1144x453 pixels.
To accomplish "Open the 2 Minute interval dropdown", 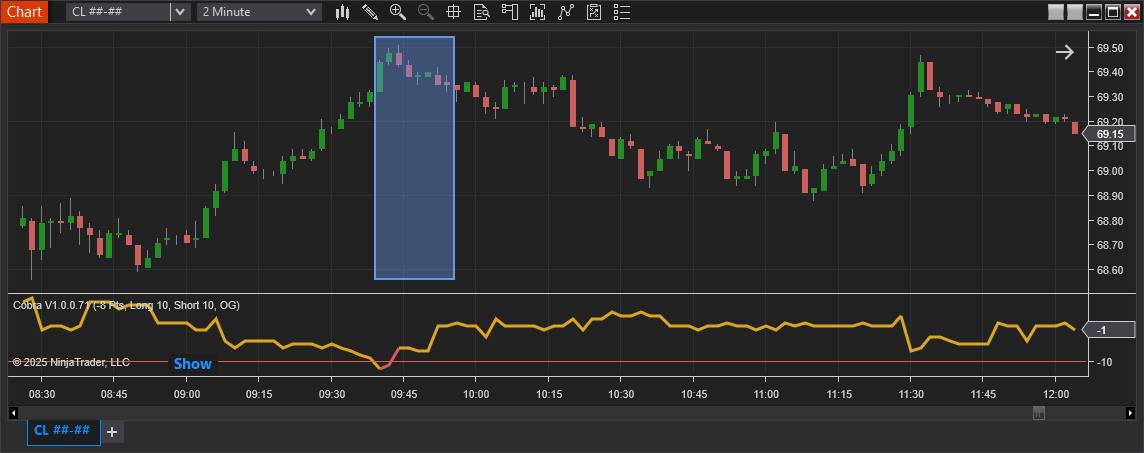I will point(259,12).
